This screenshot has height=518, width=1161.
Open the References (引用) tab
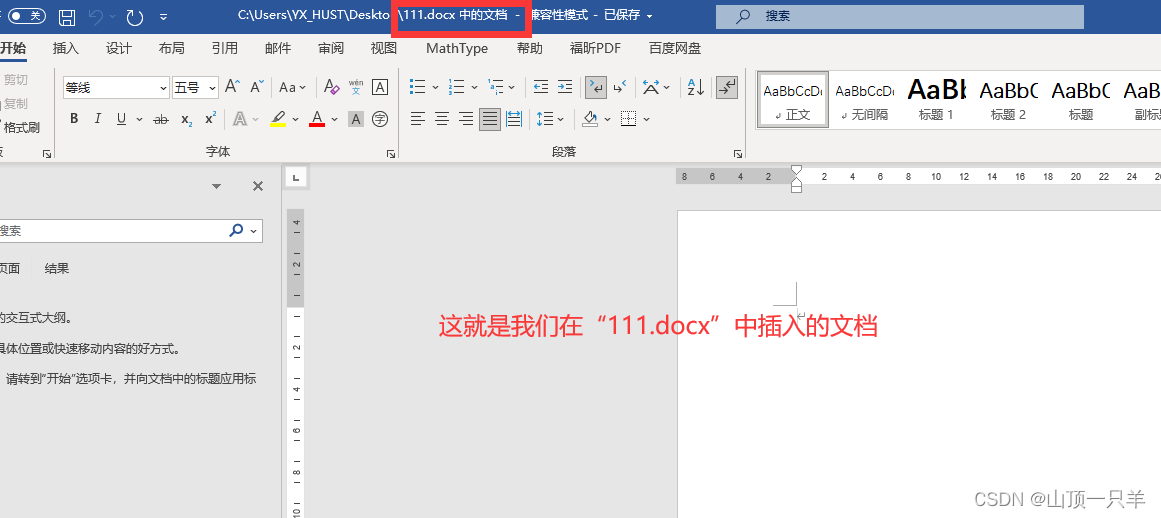coord(224,48)
